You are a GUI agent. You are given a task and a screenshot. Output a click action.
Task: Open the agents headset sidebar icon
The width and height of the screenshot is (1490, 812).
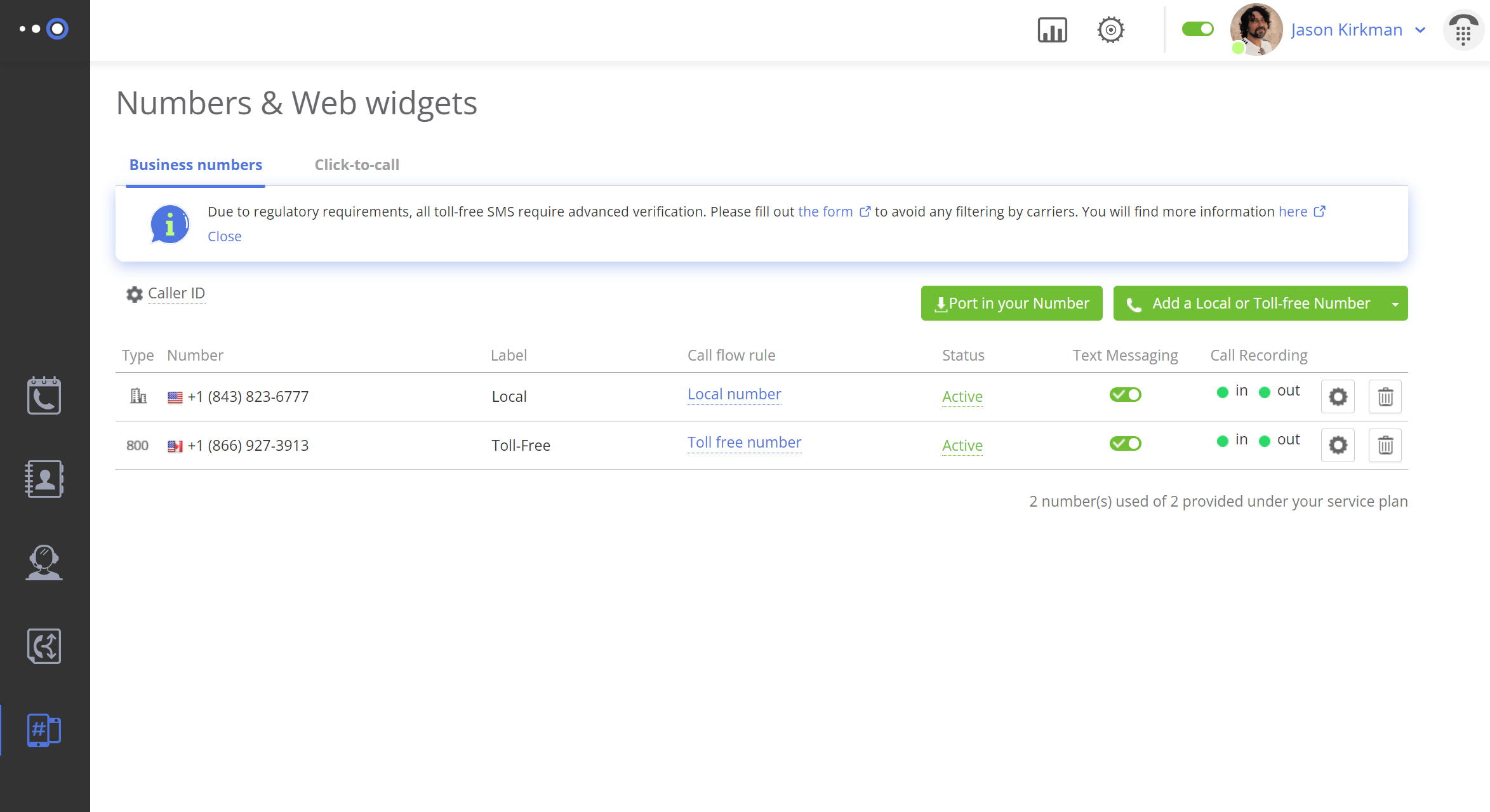(44, 562)
